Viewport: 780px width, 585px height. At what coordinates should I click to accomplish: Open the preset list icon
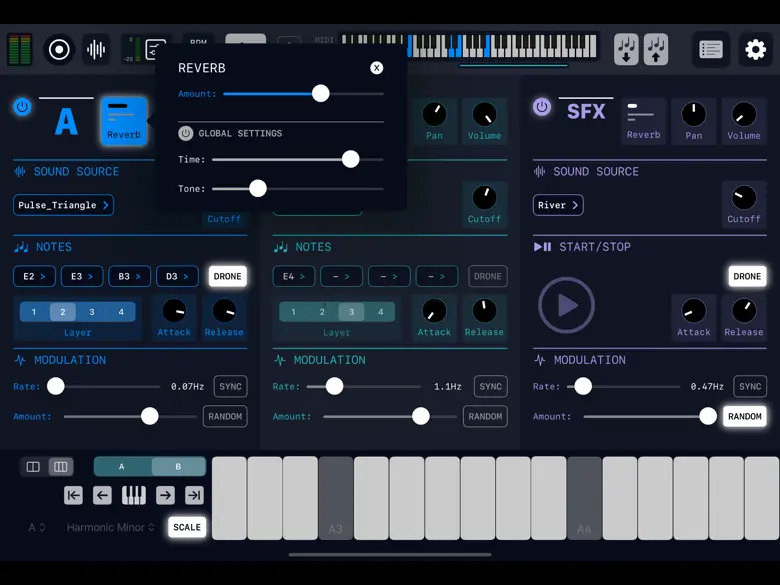[x=711, y=49]
